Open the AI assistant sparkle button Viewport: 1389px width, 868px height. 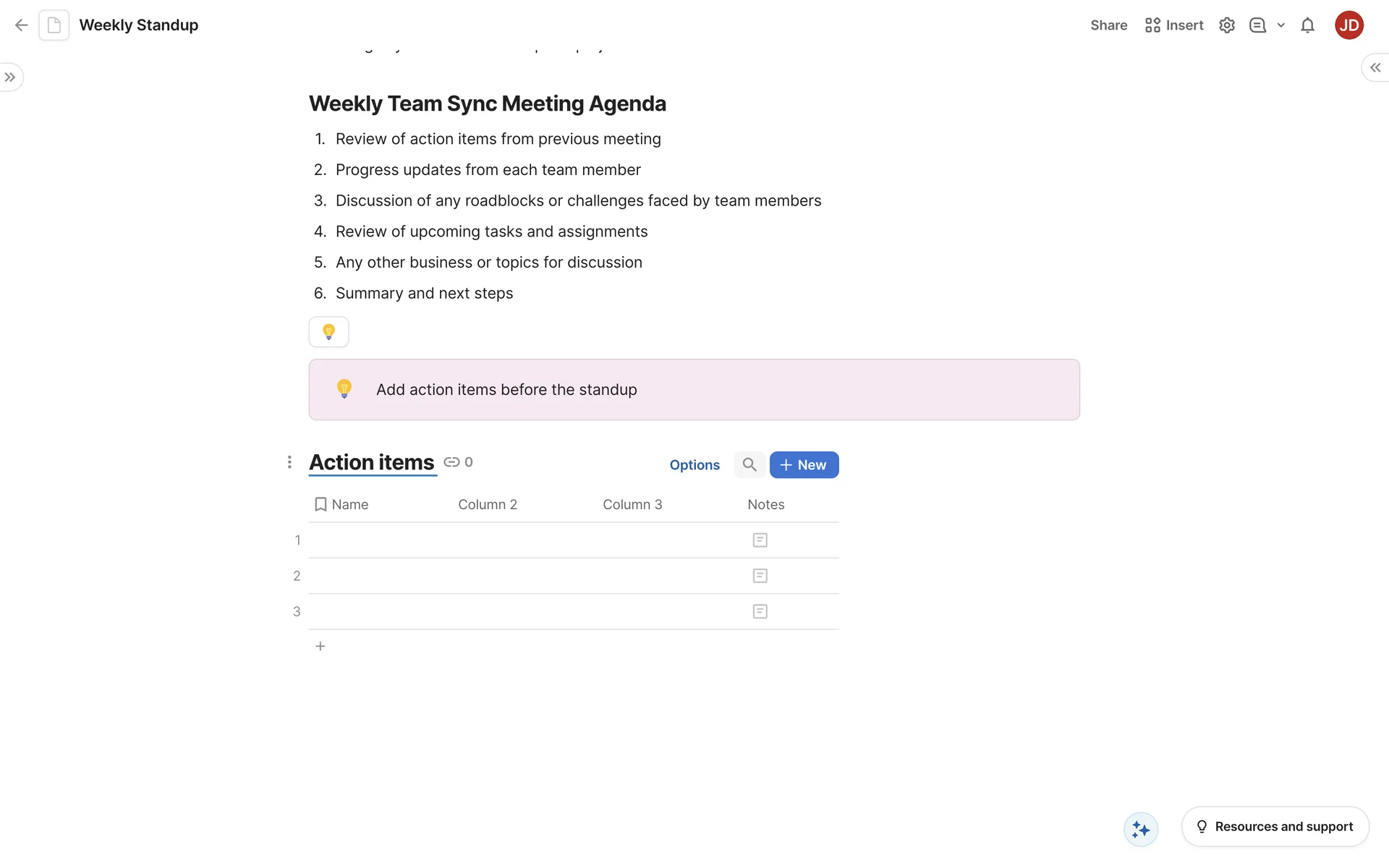pyautogui.click(x=1141, y=829)
